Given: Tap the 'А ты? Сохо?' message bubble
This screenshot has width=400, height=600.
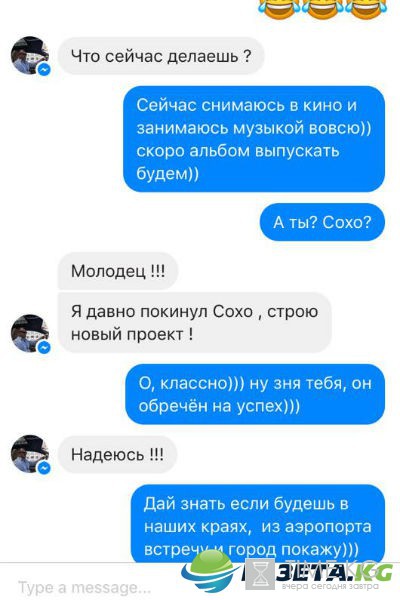Looking at the screenshot, I should (x=322, y=222).
